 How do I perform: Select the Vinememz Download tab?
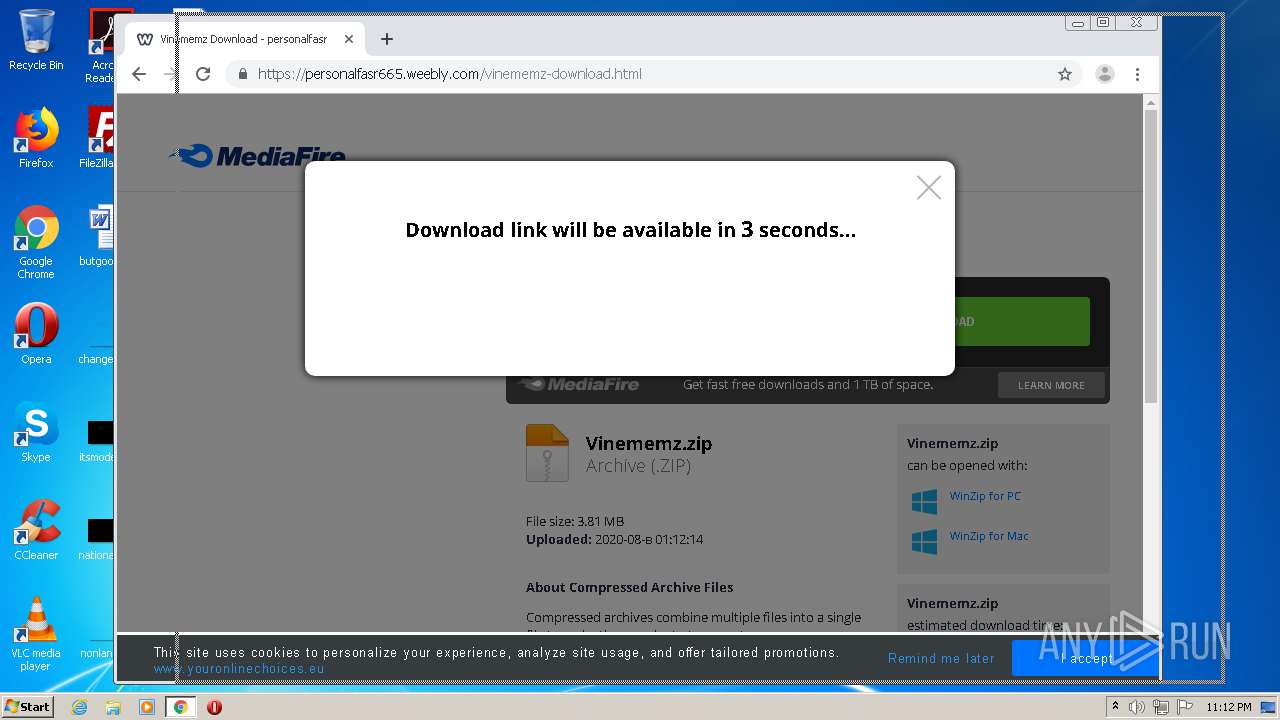click(x=244, y=39)
